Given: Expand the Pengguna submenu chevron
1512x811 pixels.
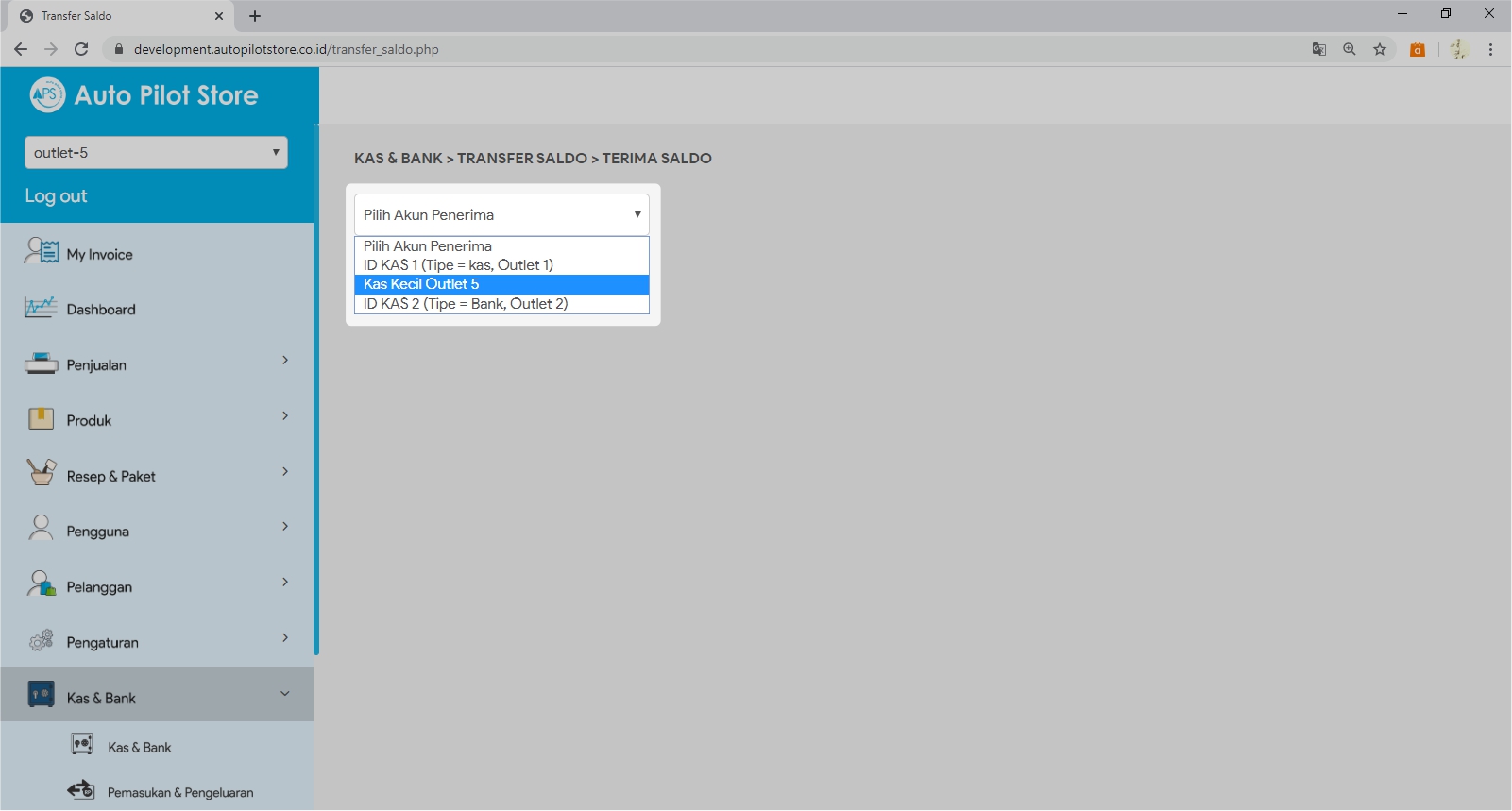Looking at the screenshot, I should (284, 527).
